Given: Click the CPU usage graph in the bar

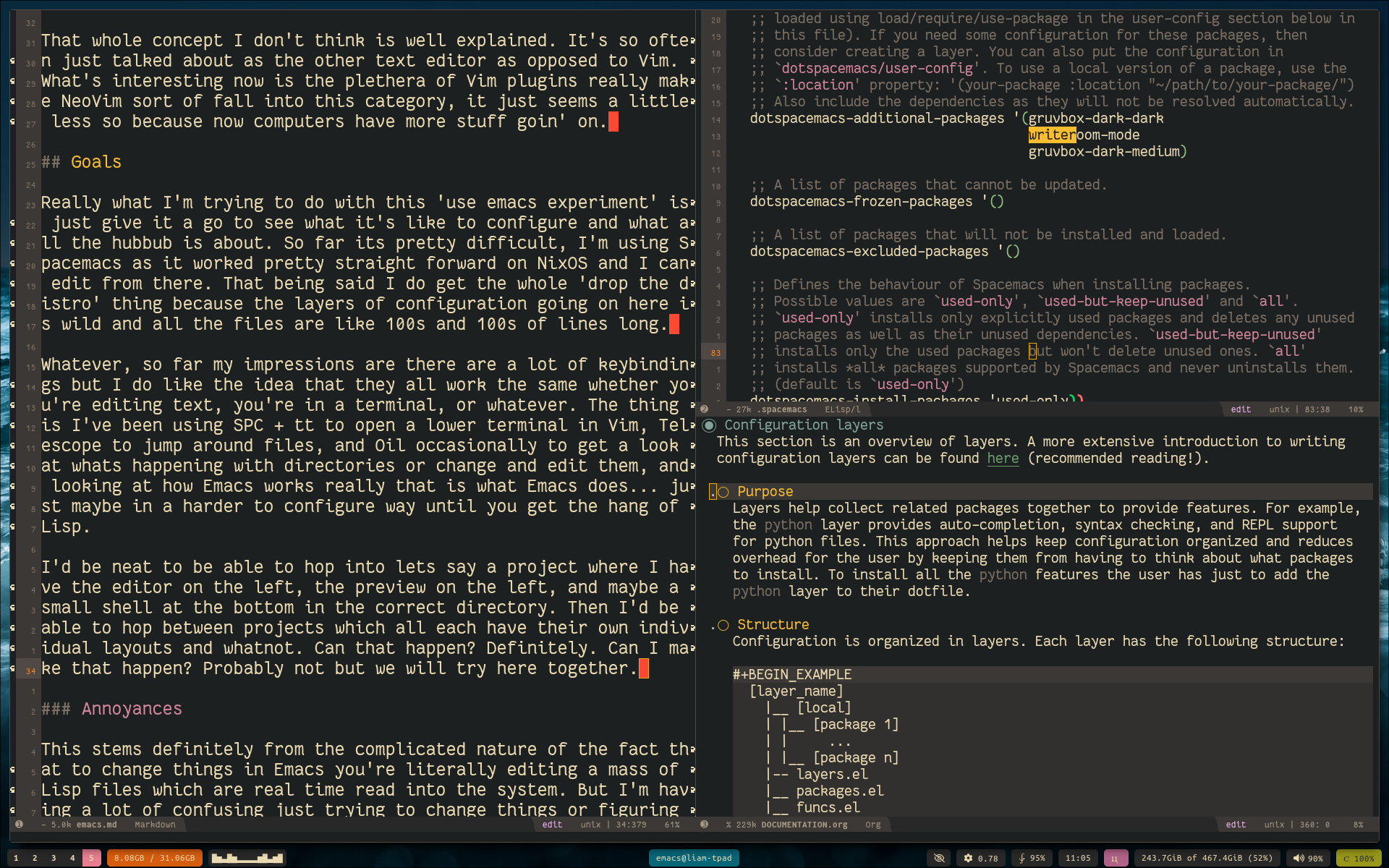Looking at the screenshot, I should point(247,858).
